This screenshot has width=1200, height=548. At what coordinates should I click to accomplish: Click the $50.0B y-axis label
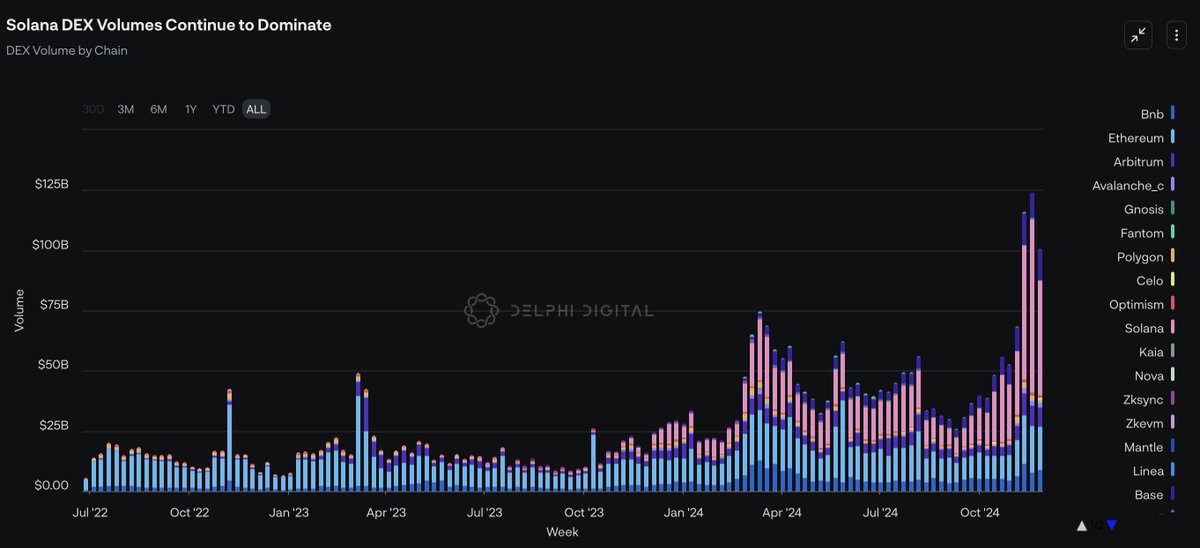tap(51, 366)
